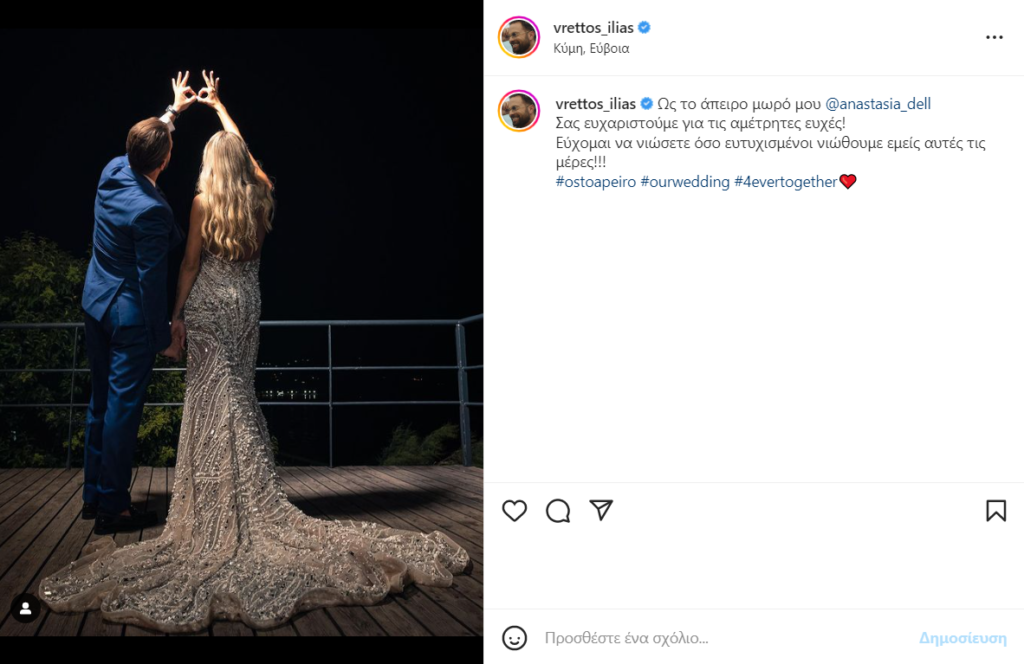Open the #ourwedding hashtag
The image size is (1024, 664).
[685, 182]
